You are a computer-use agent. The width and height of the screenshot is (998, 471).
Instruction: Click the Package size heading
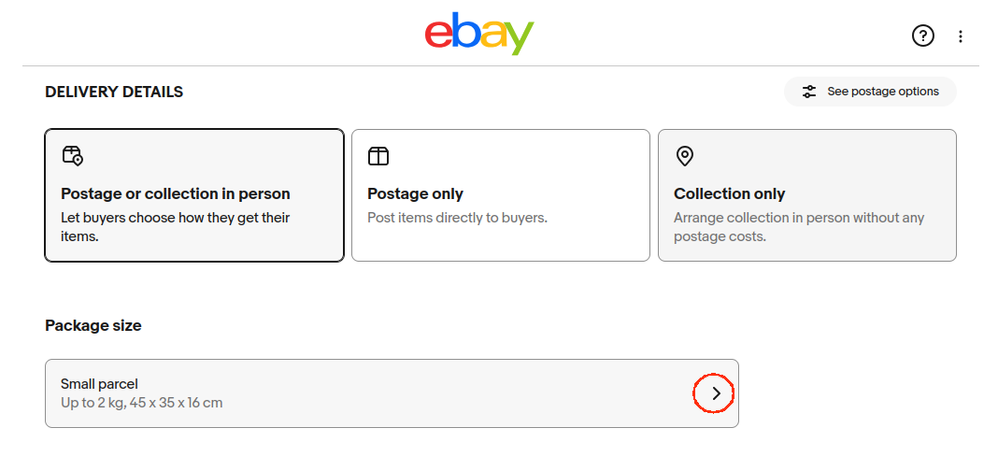coord(93,326)
